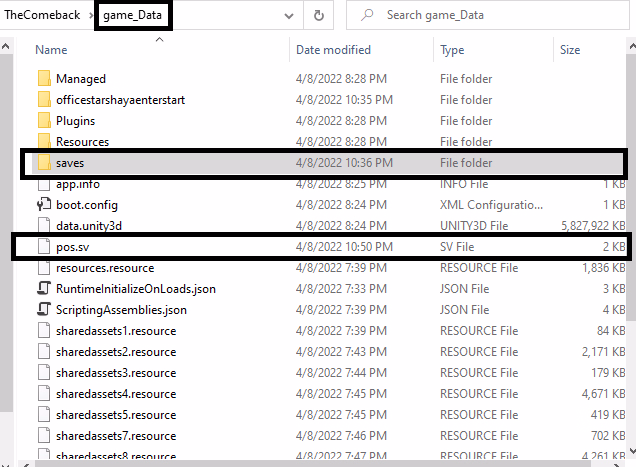Click the UNITY3D File type cell

click(x=474, y=226)
